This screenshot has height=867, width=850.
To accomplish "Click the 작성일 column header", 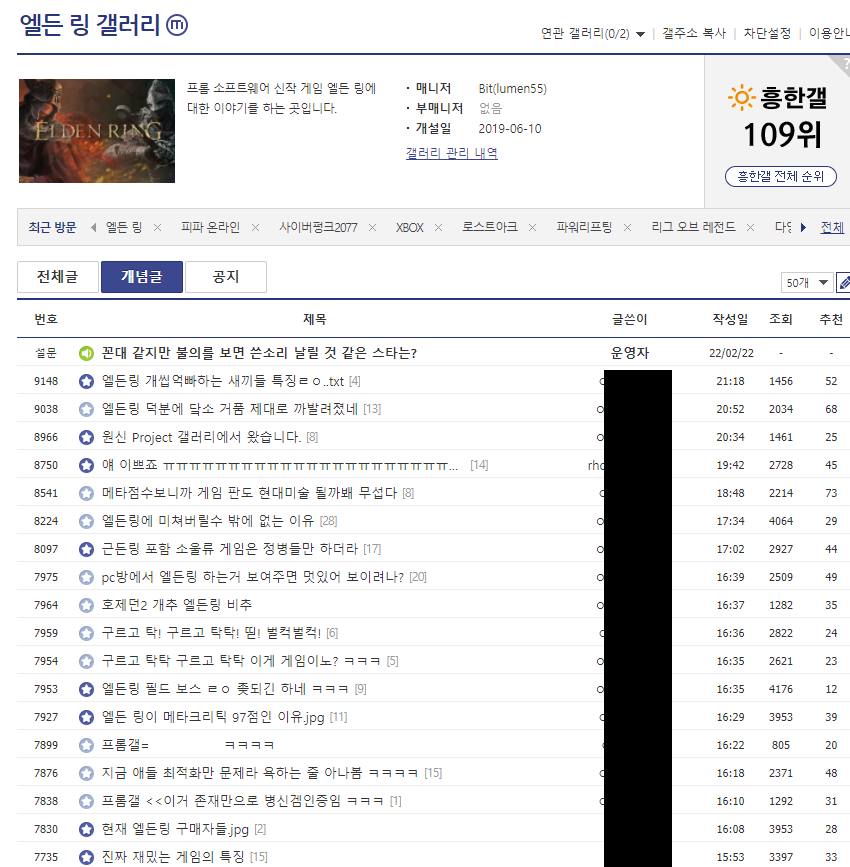I will point(730,320).
